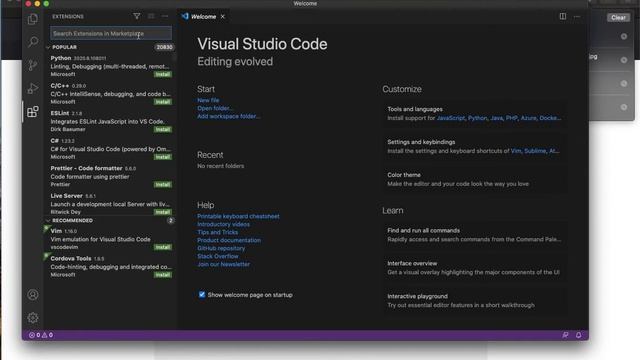Image resolution: width=640 pixels, height=360 pixels.
Task: Dismiss third notification in background panel
Action: [624, 83]
